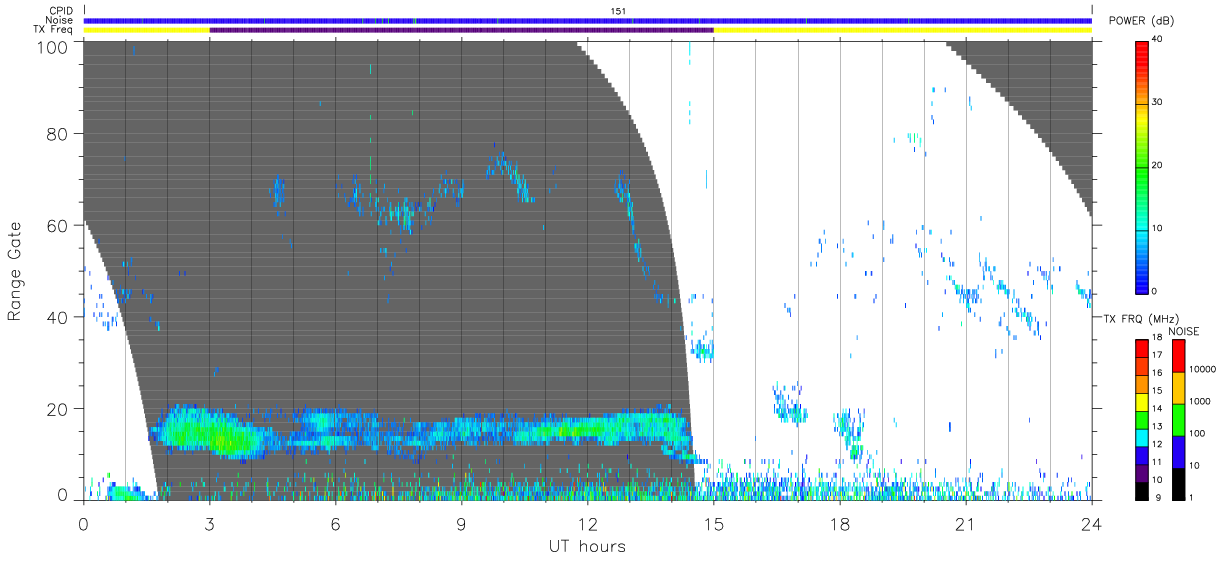Click the 18 tick on the UT hours axis
Image resolution: width=1228 pixels, height=567 pixels.
click(x=839, y=523)
